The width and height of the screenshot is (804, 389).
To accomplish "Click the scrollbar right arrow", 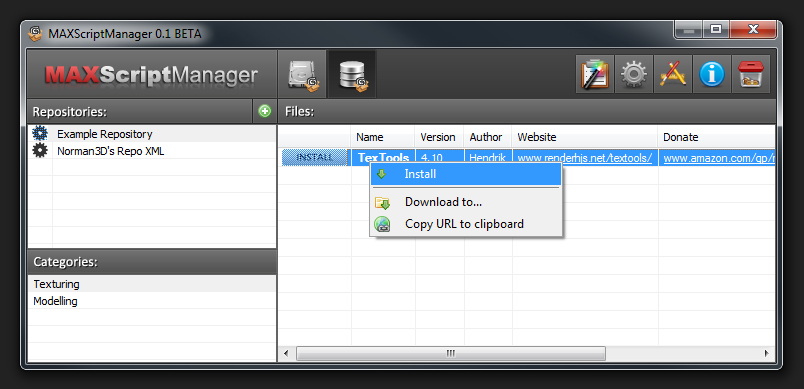I will (767, 353).
